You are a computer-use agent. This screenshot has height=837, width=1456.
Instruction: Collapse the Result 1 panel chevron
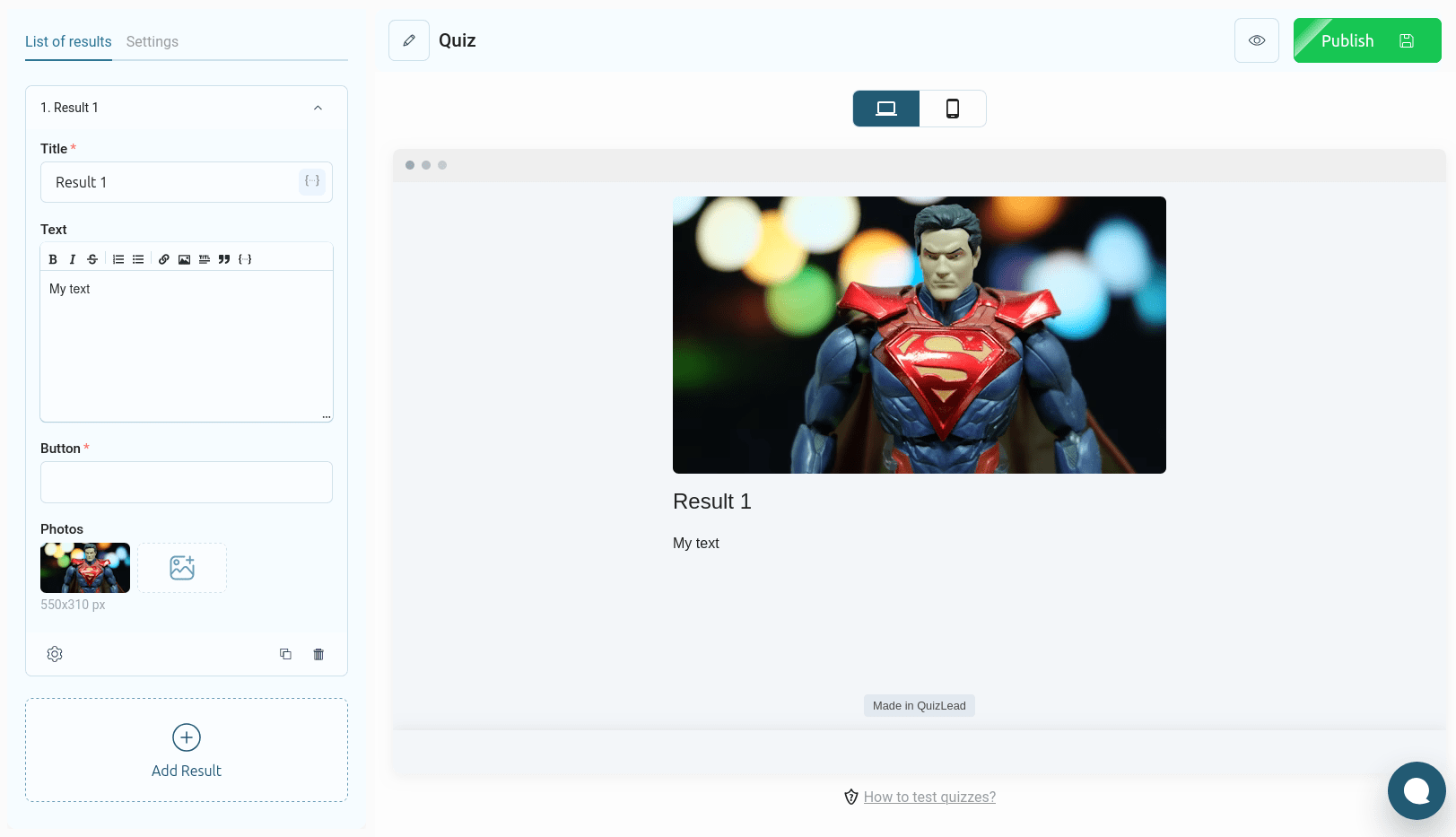coord(318,108)
